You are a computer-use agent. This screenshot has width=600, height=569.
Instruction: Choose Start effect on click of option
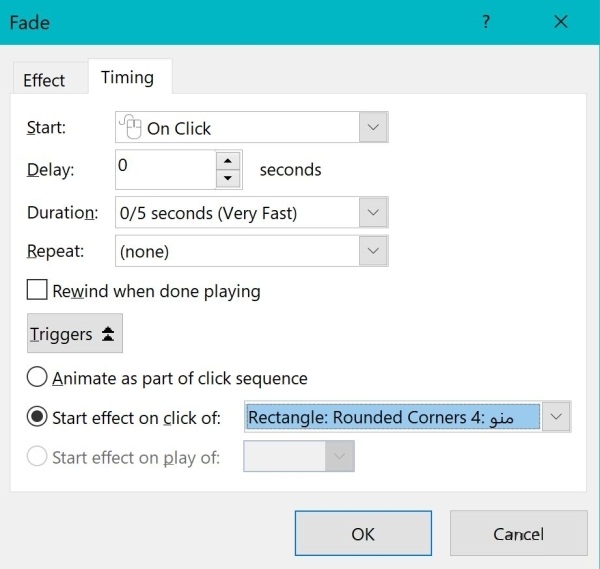pyautogui.click(x=37, y=418)
